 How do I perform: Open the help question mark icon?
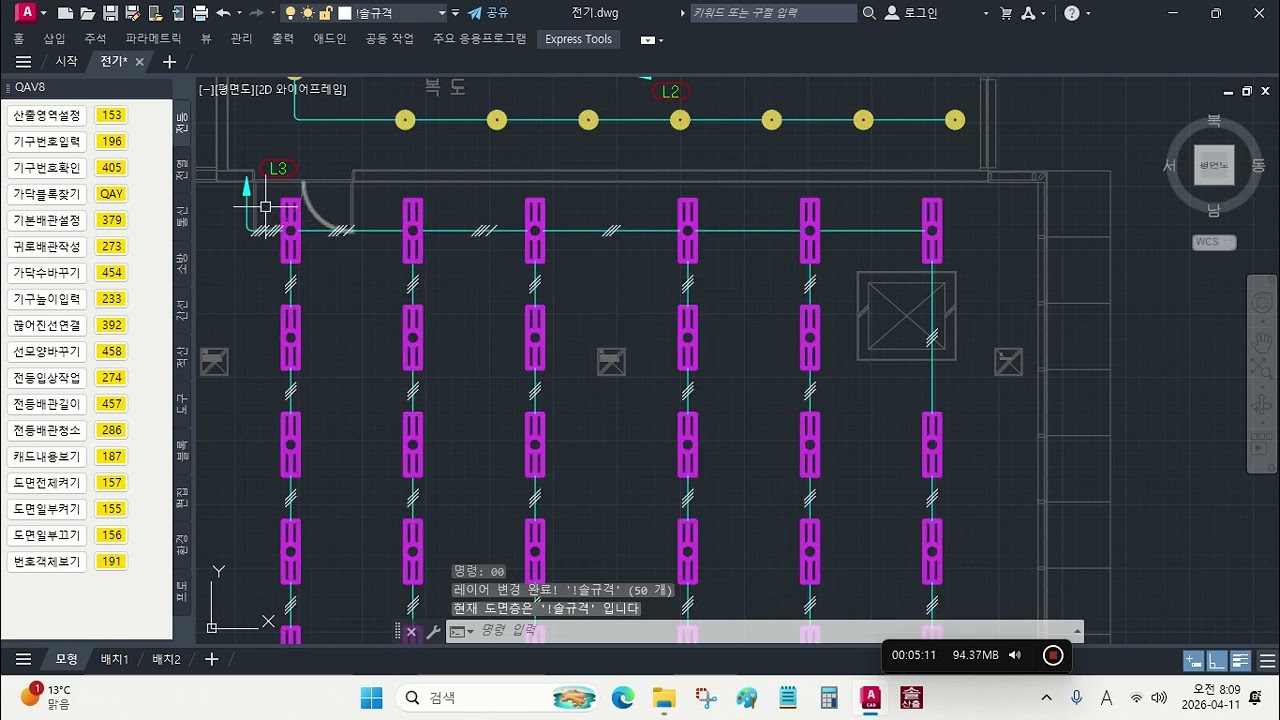[x=1072, y=13]
